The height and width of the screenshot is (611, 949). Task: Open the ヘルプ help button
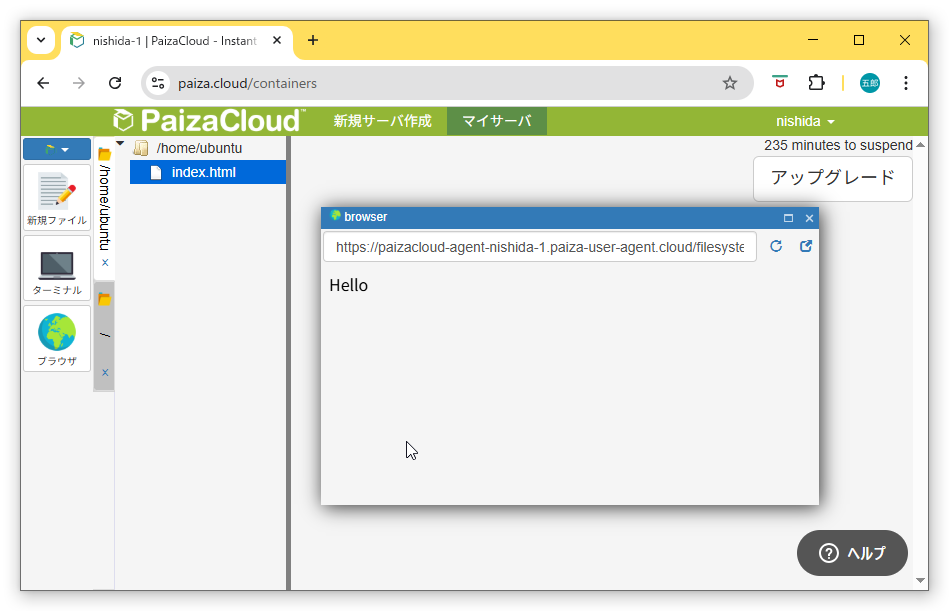coord(852,553)
